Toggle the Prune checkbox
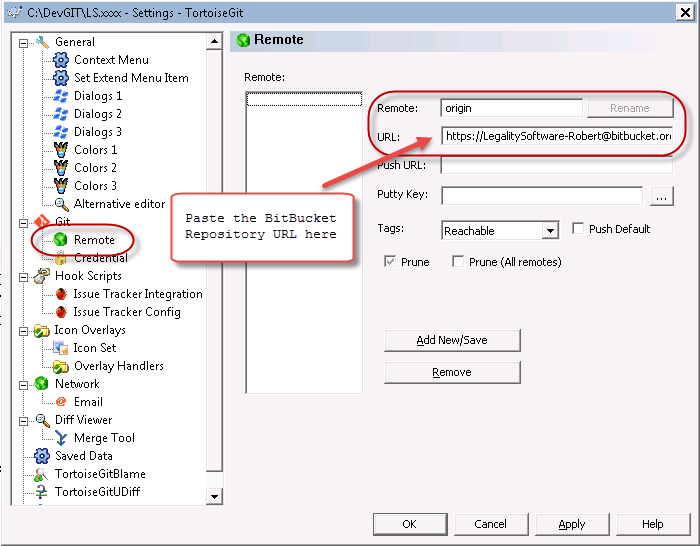The height and width of the screenshot is (546, 700). point(390,262)
